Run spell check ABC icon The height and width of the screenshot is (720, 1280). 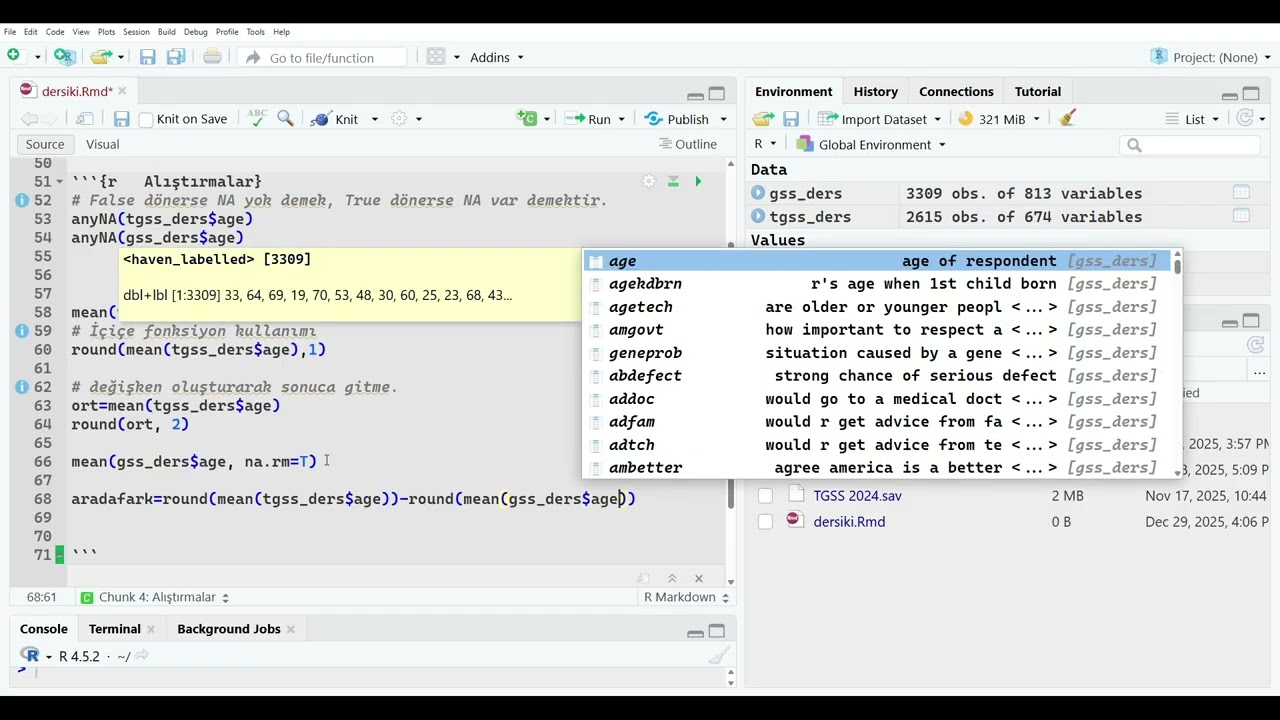click(x=257, y=118)
